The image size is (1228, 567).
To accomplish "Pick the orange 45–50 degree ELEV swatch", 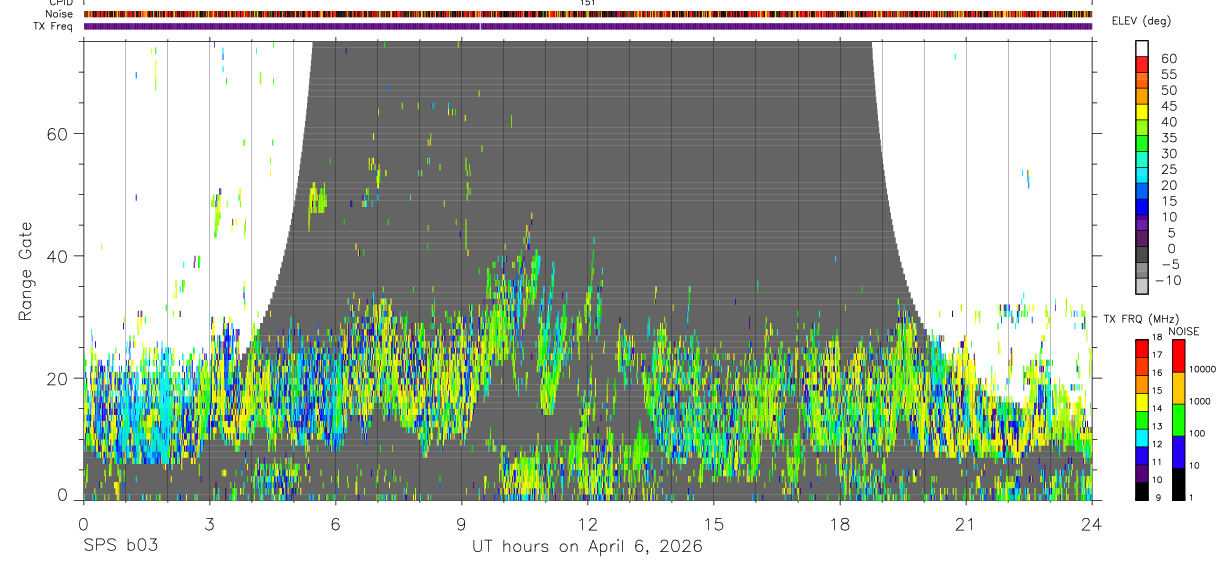I will pos(1142,96).
